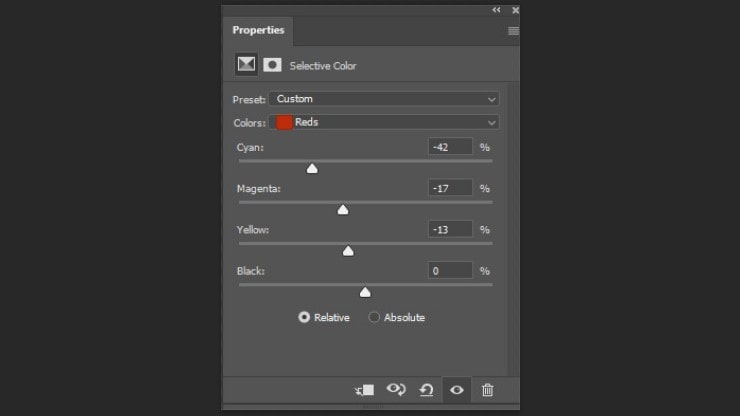
Task: Click the Cyan value field showing -42
Action: tap(449, 147)
